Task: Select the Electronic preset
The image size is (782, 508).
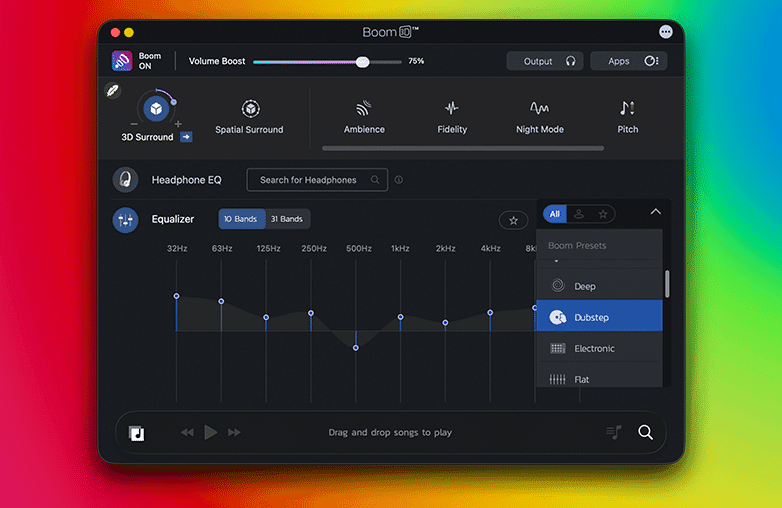Action: [599, 347]
